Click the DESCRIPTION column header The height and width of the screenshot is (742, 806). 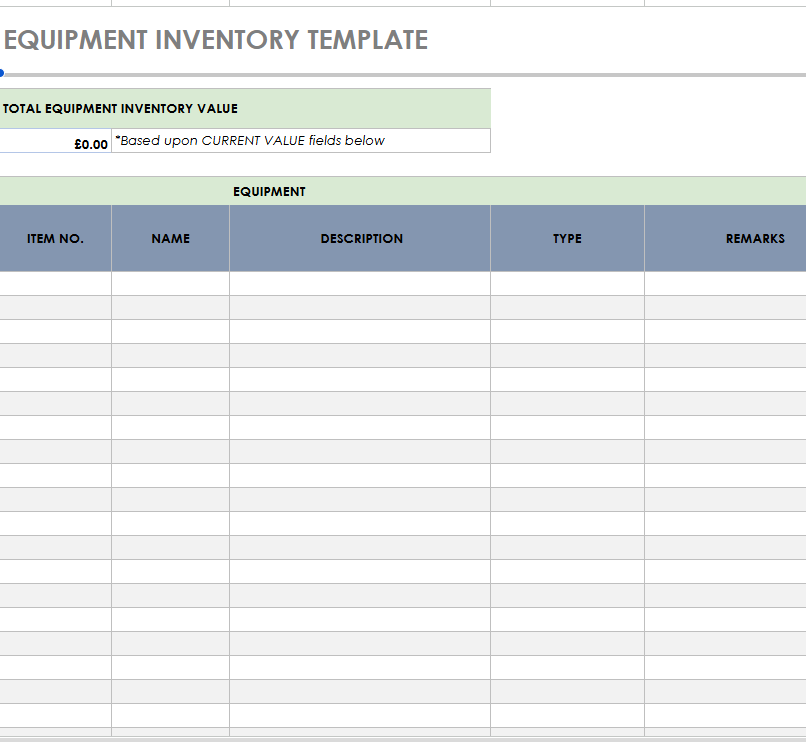360,238
